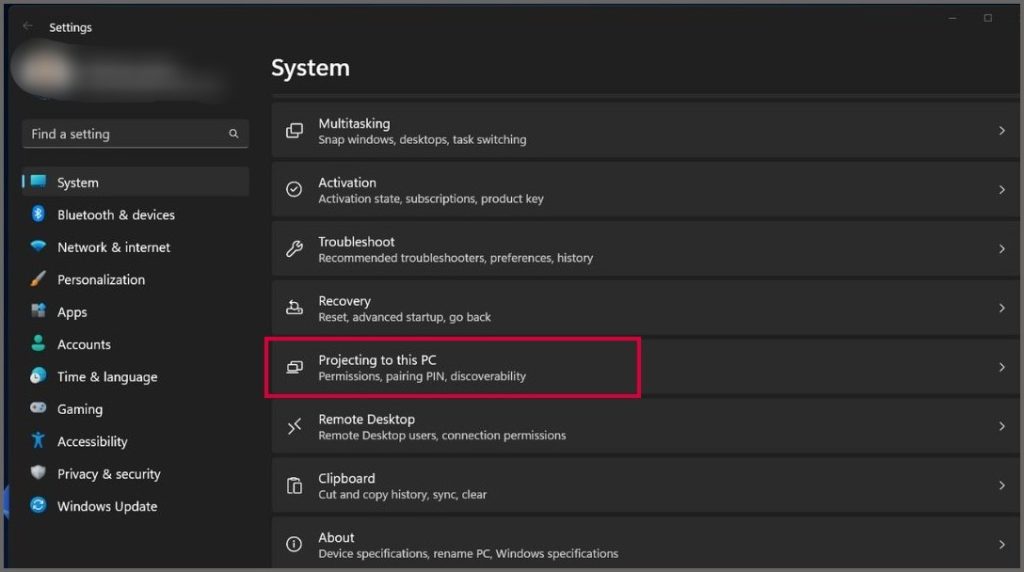Open Remote Desktop settings
This screenshot has width=1024, height=572.
pyautogui.click(x=645, y=426)
